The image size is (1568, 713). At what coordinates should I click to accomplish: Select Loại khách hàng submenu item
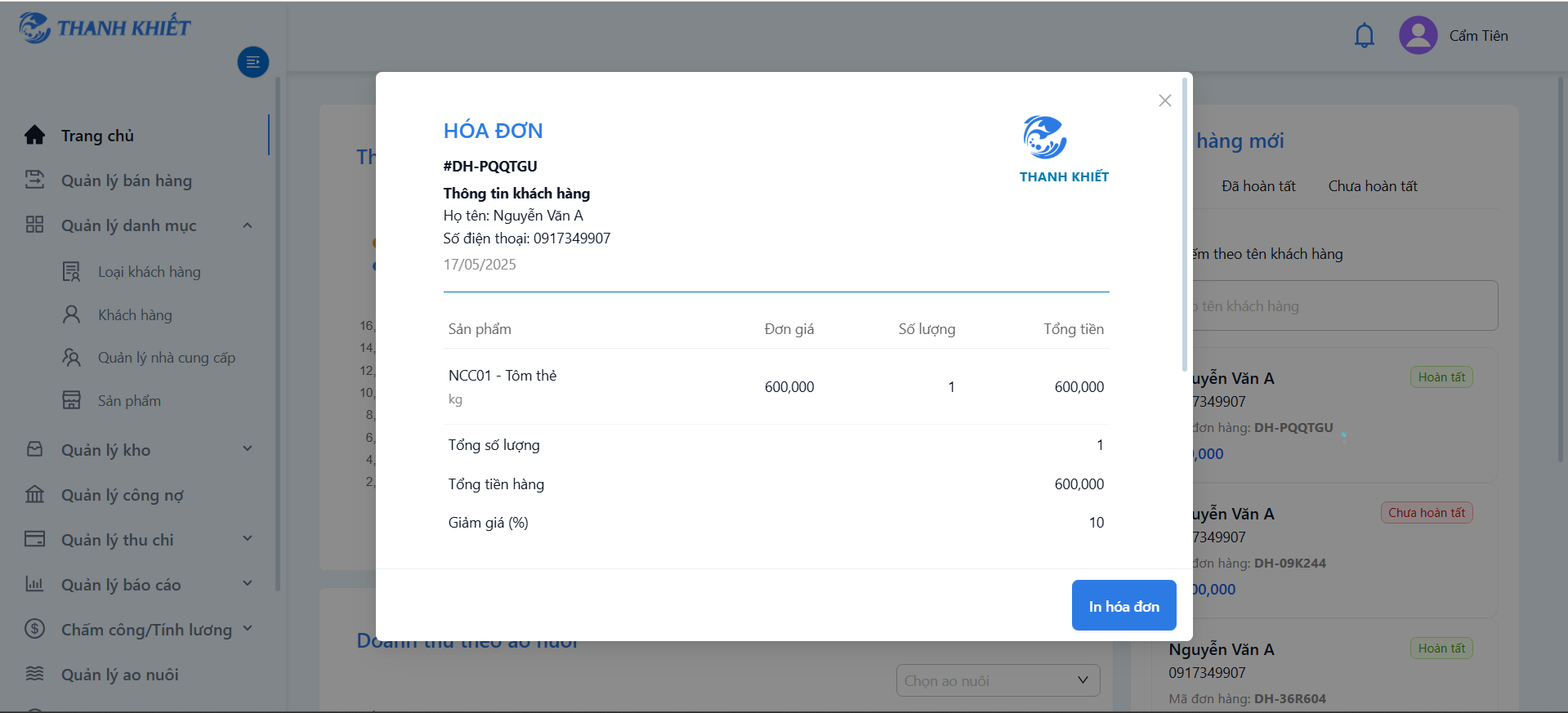click(x=149, y=272)
